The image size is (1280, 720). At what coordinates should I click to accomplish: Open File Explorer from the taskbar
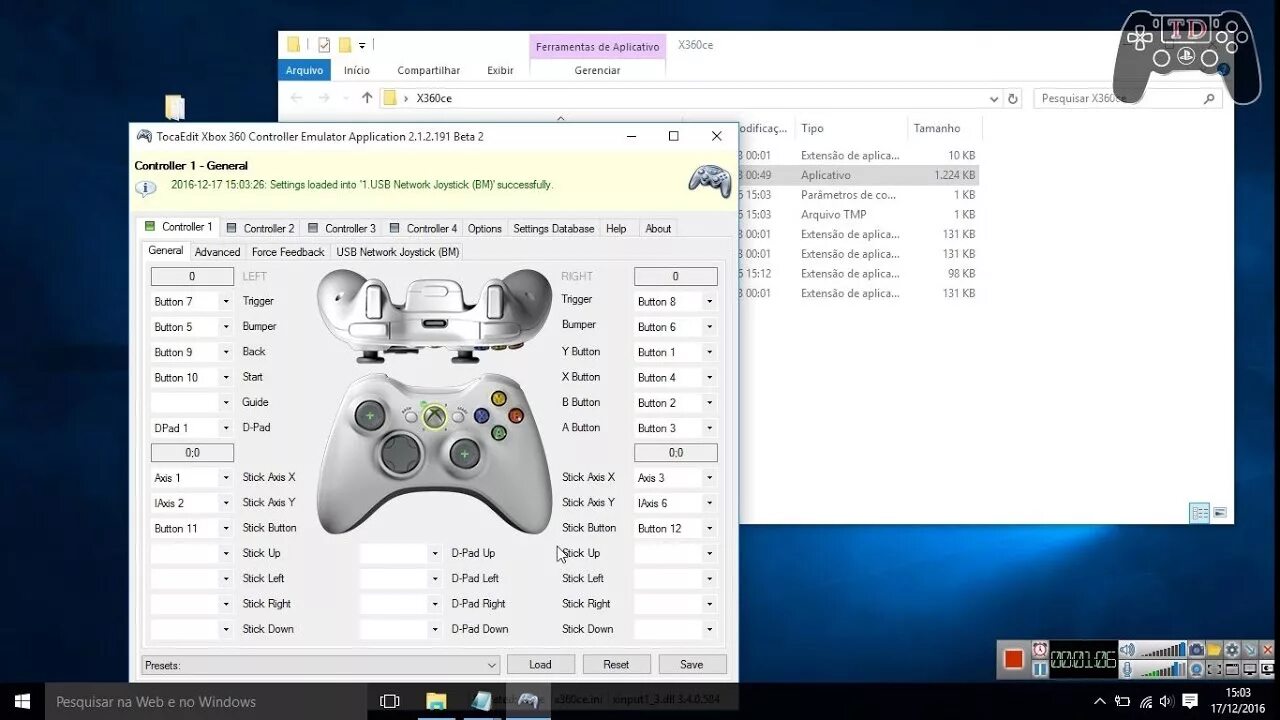tap(436, 701)
